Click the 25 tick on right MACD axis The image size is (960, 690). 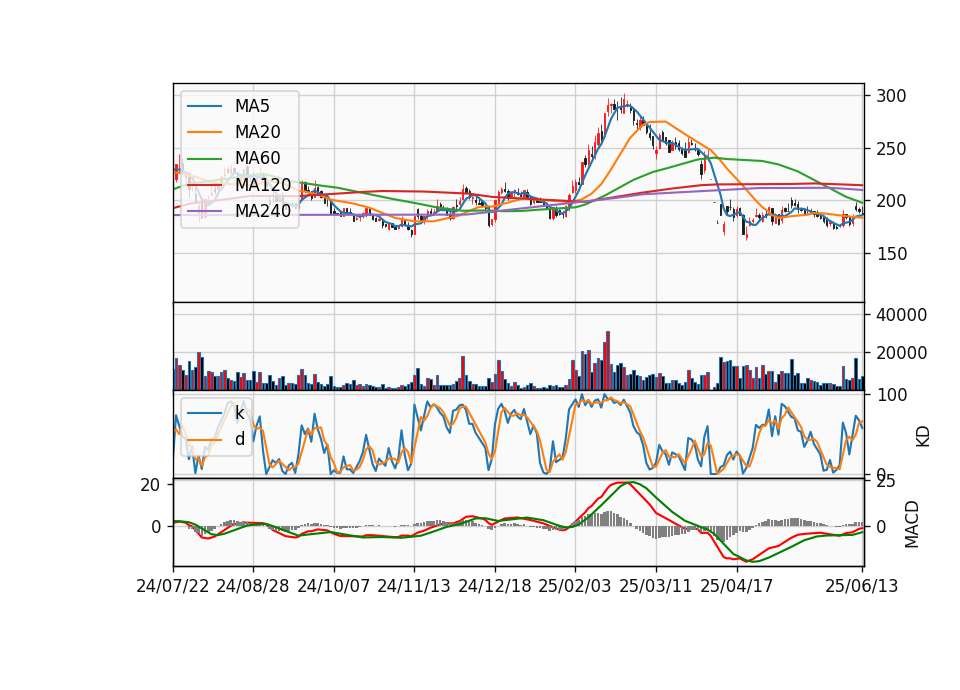[x=886, y=481]
